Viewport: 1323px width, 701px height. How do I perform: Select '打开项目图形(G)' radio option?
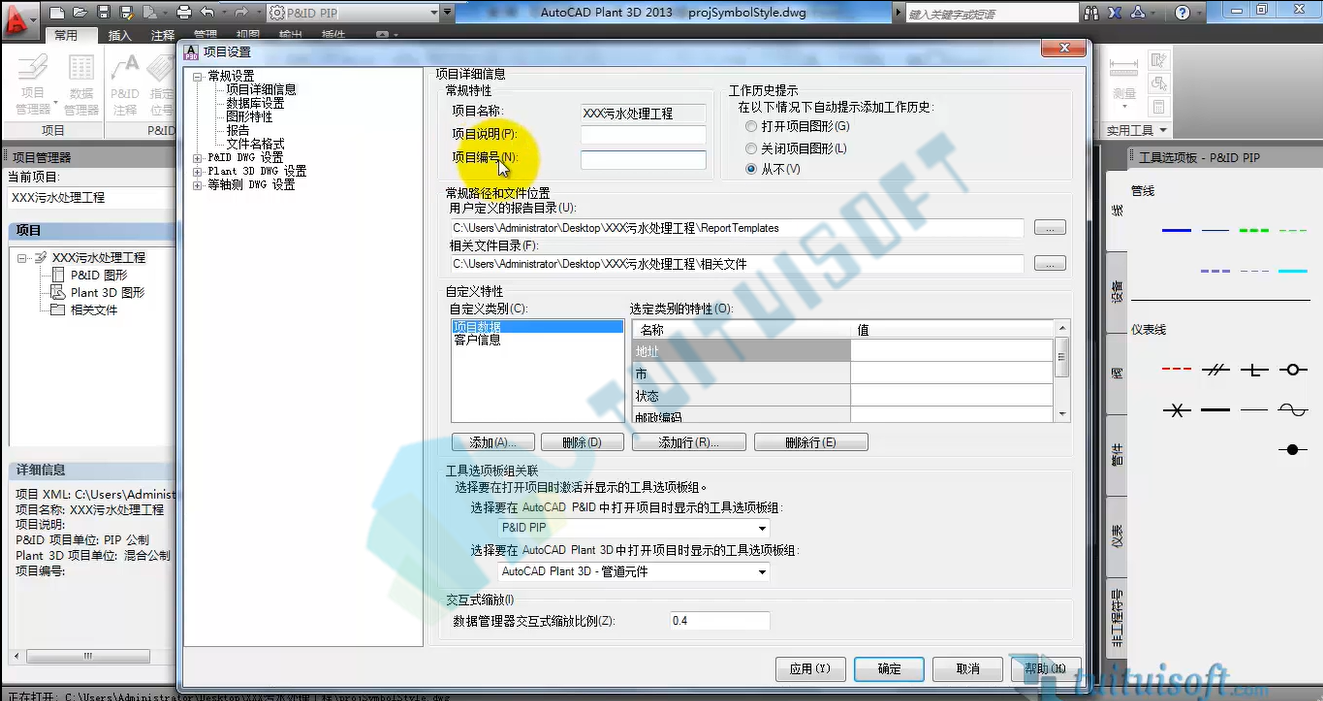752,127
